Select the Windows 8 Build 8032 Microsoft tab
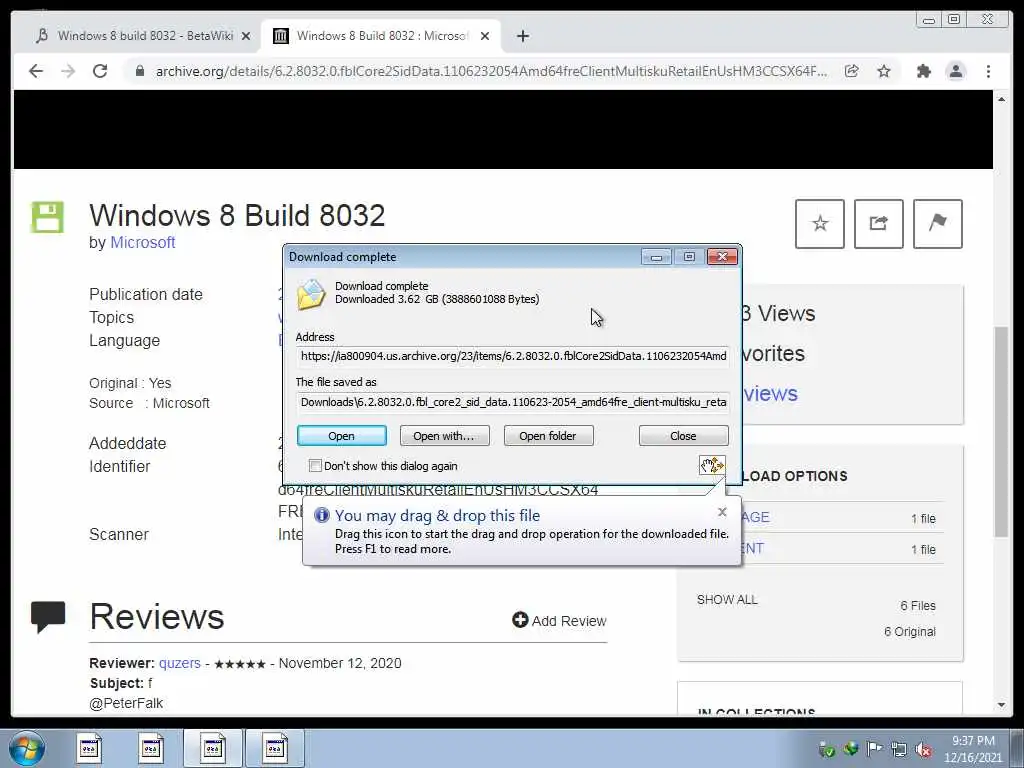This screenshot has height=768, width=1024. click(x=381, y=36)
